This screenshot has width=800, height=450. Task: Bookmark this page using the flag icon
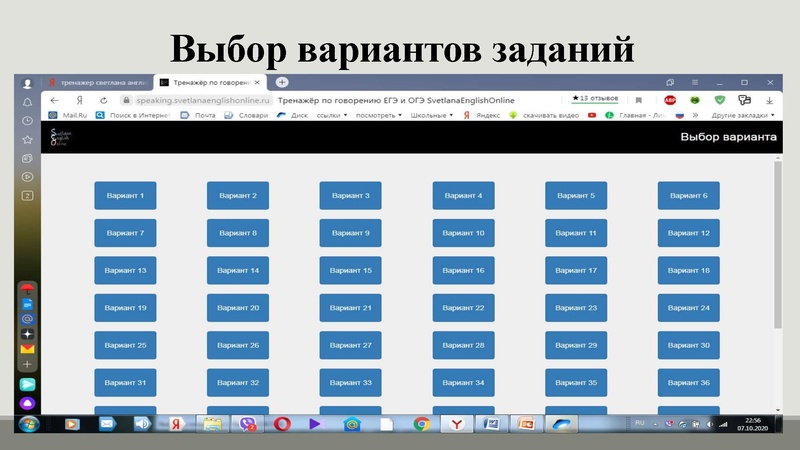point(638,101)
